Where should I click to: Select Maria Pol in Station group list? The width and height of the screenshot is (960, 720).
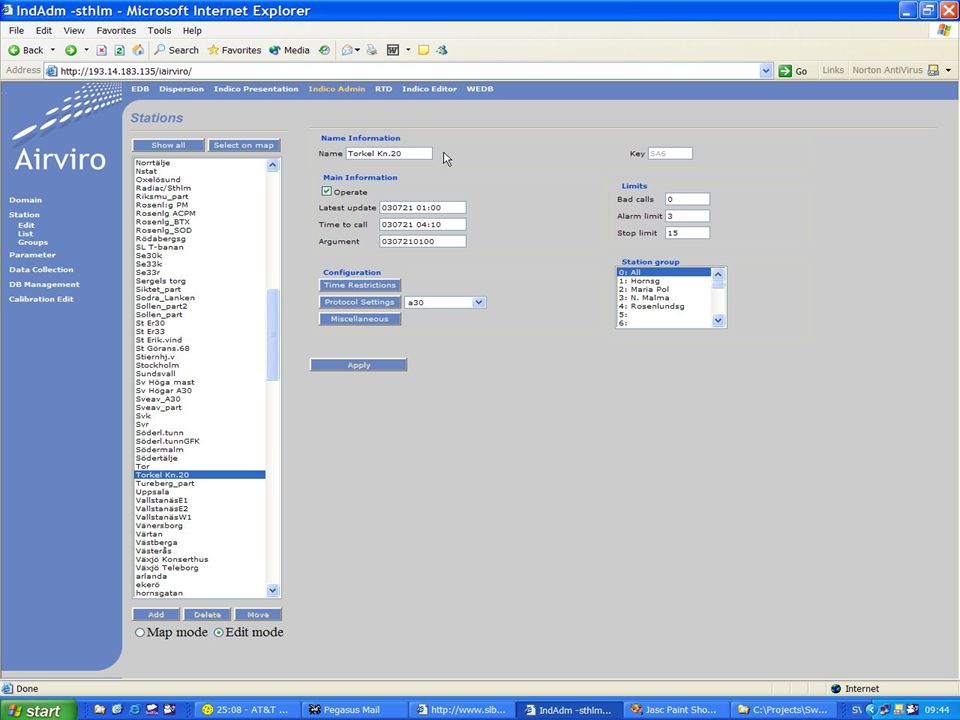click(x=664, y=290)
